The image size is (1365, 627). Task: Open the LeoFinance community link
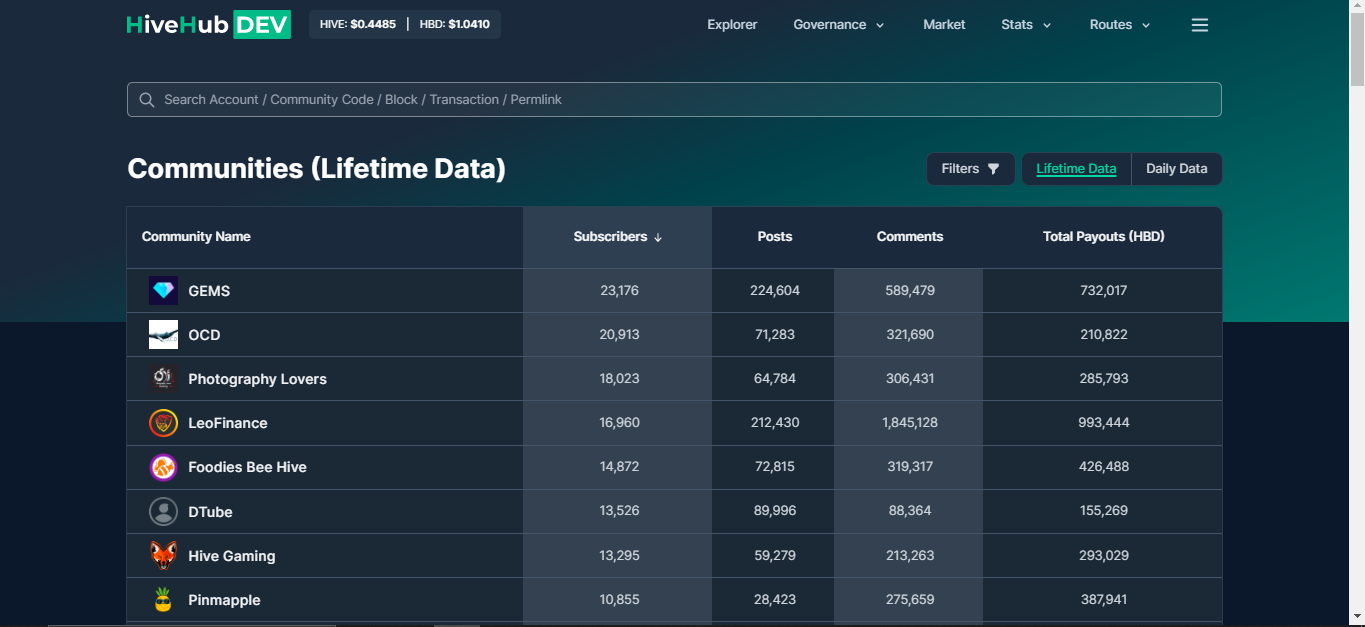tap(228, 423)
